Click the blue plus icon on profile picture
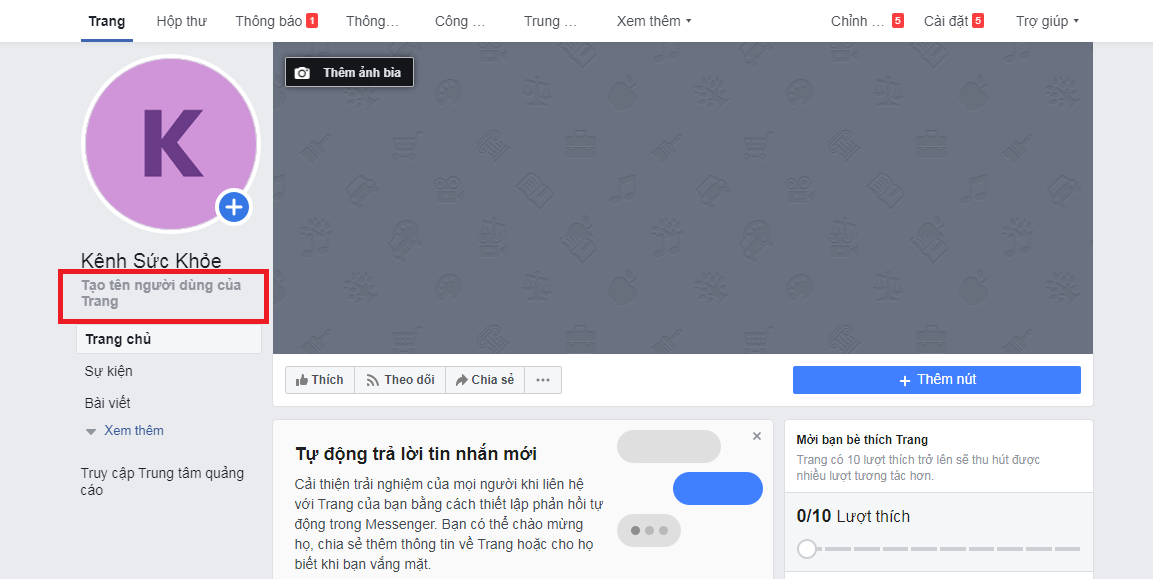This screenshot has width=1153, height=579. pos(233,207)
